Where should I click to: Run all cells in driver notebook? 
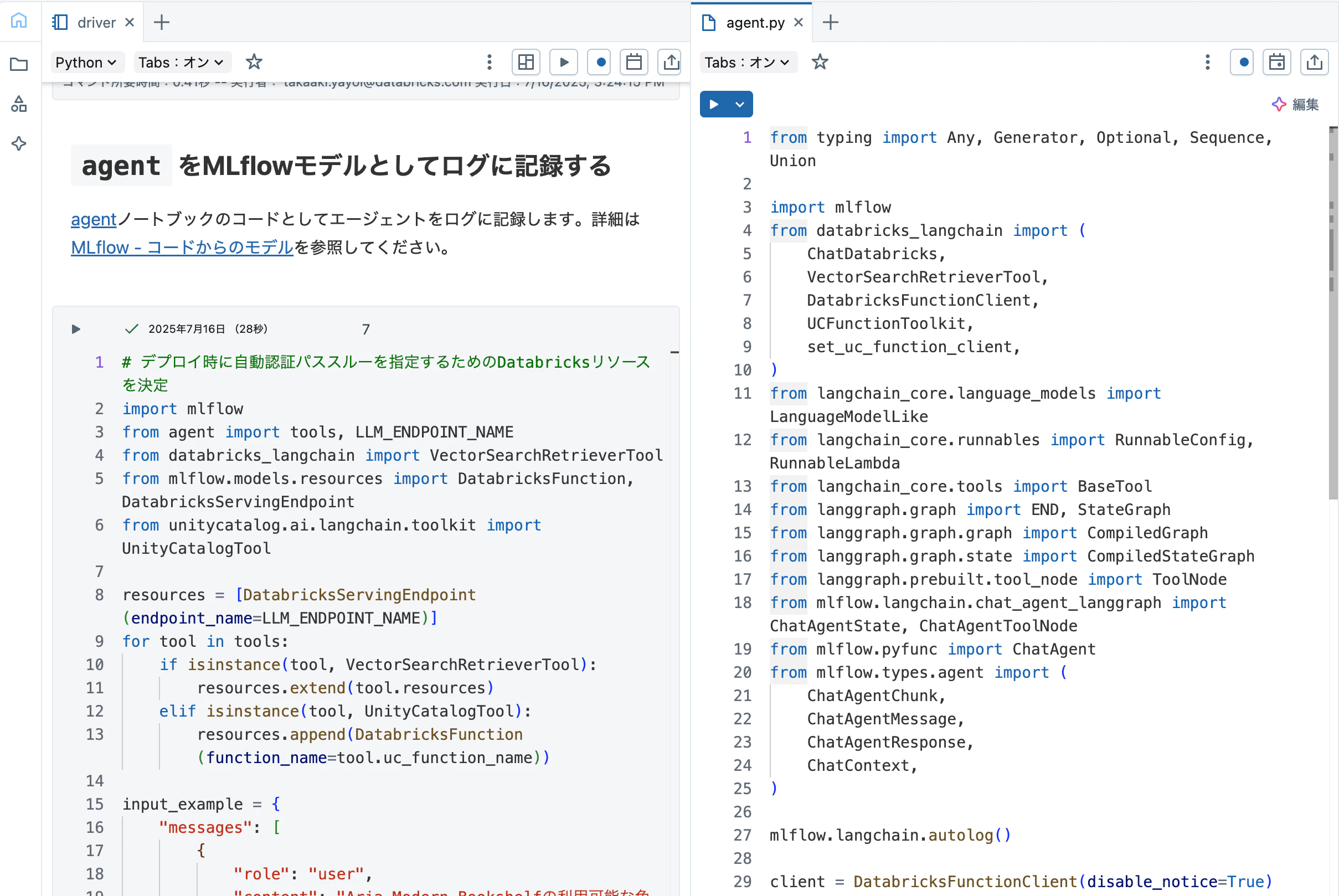[x=563, y=61]
